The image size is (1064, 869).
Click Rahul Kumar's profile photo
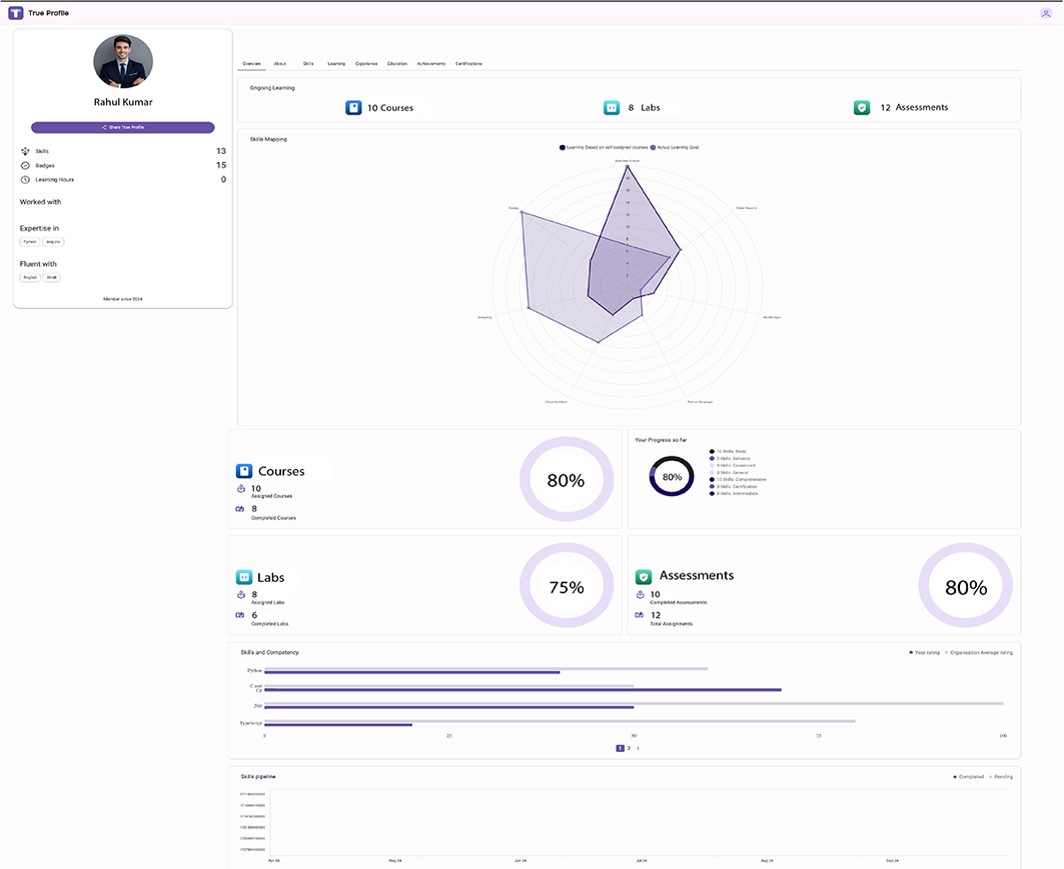point(123,62)
